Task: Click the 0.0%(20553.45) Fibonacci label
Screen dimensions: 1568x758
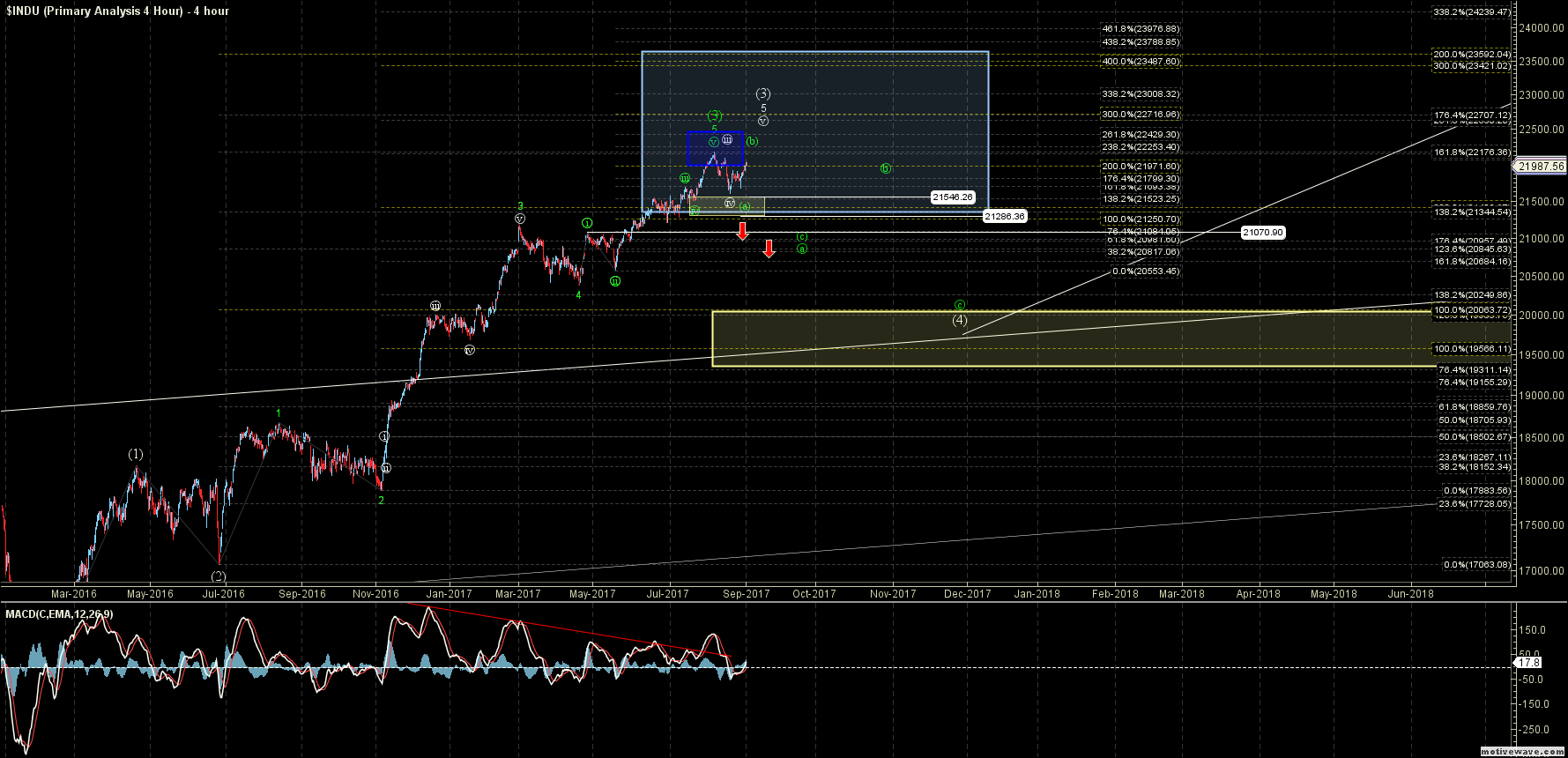Action: (1146, 271)
